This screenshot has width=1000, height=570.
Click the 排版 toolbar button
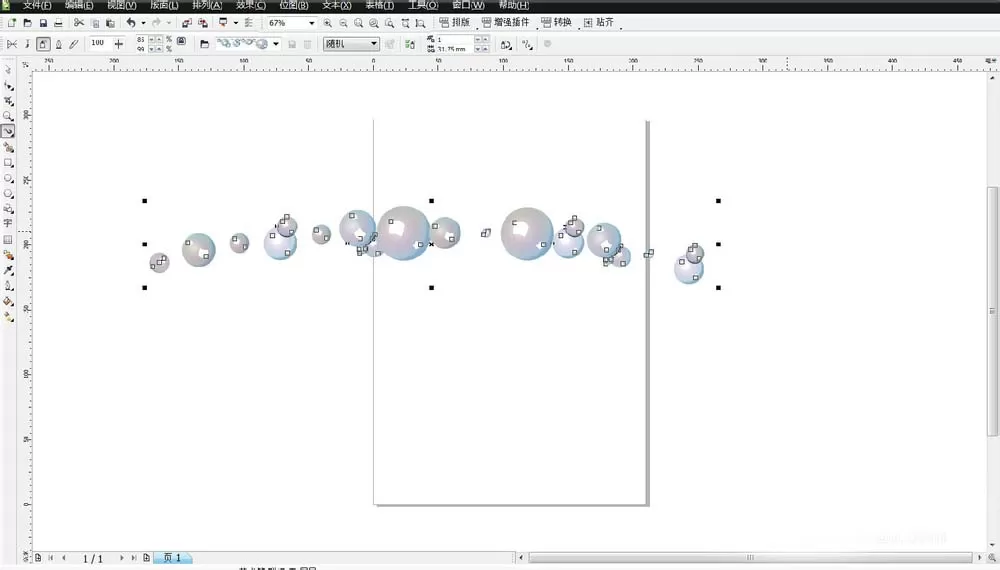[455, 22]
